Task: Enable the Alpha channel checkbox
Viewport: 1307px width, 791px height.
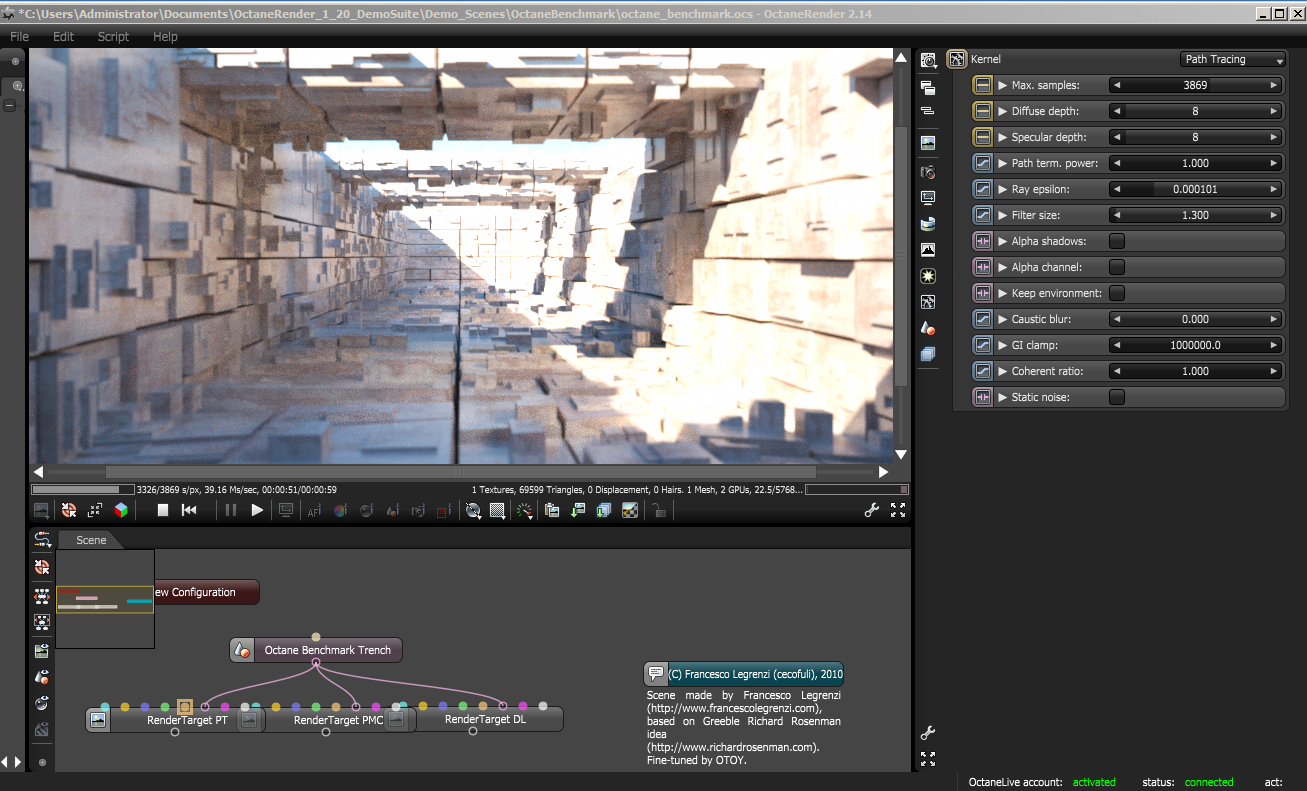Action: [x=1117, y=267]
